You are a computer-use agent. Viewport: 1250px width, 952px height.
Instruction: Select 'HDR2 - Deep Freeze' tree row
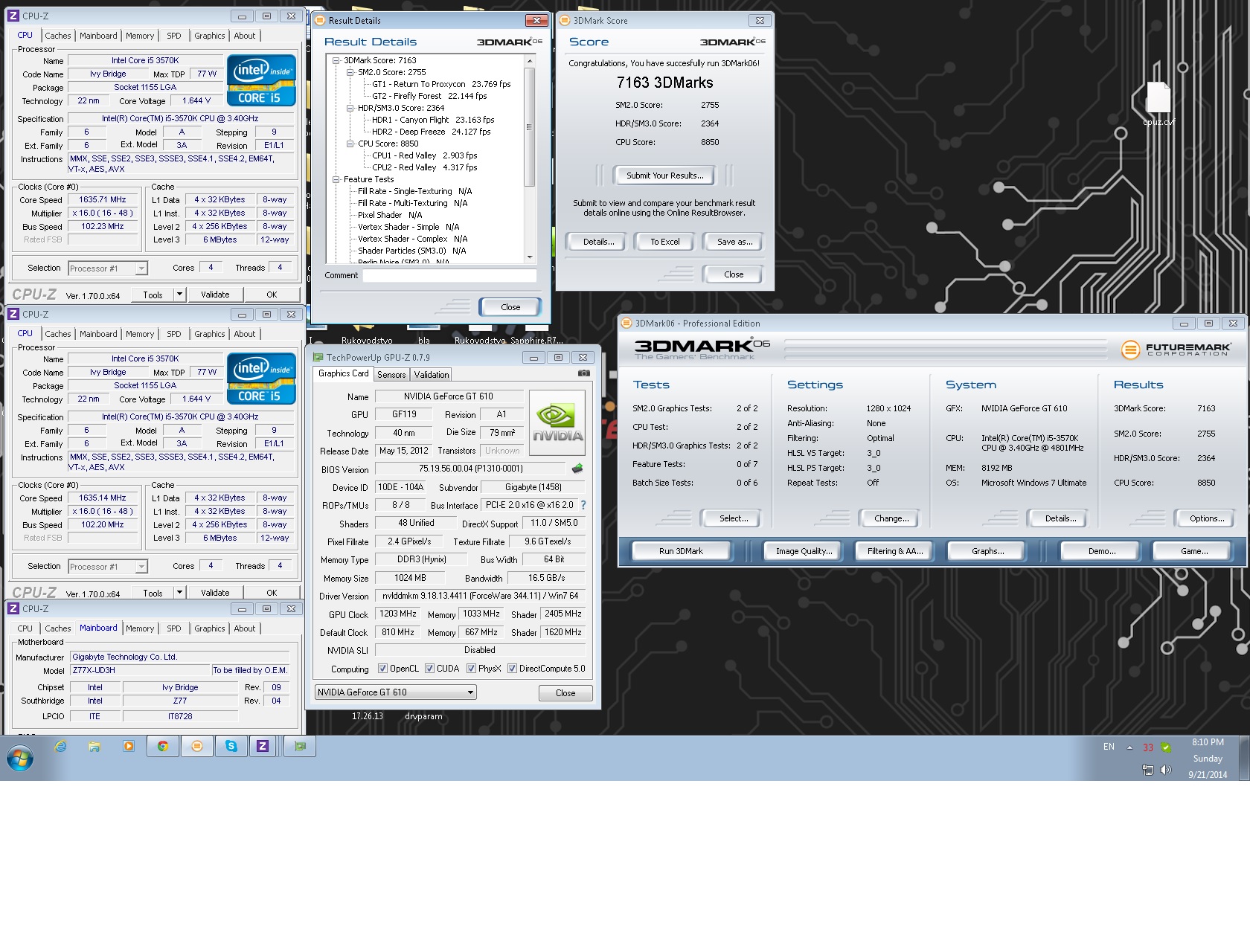point(432,132)
